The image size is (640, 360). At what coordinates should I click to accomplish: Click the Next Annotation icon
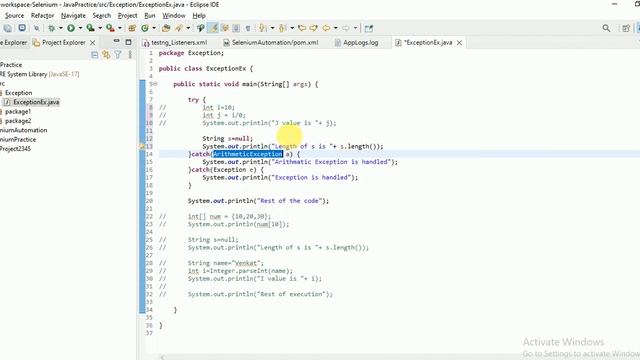click(262, 28)
